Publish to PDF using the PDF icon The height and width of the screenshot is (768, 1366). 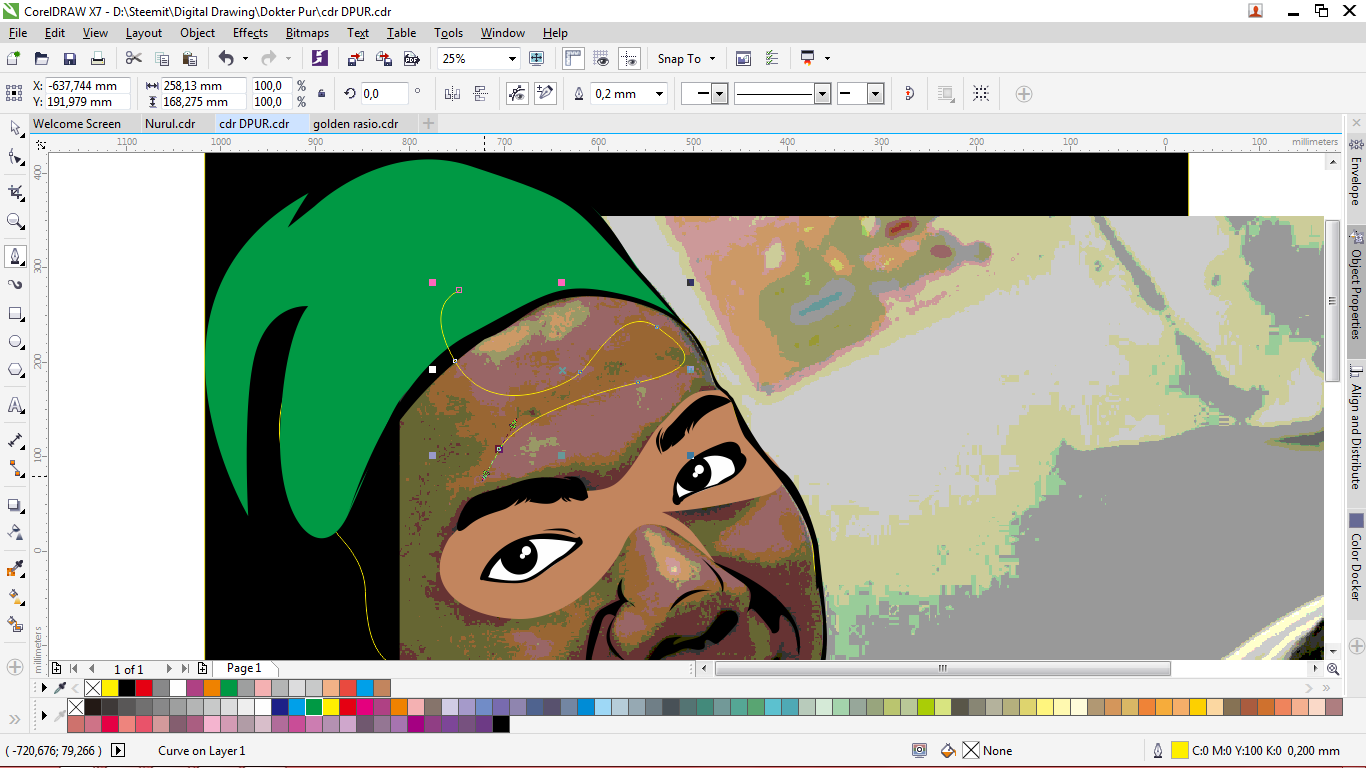pos(411,59)
